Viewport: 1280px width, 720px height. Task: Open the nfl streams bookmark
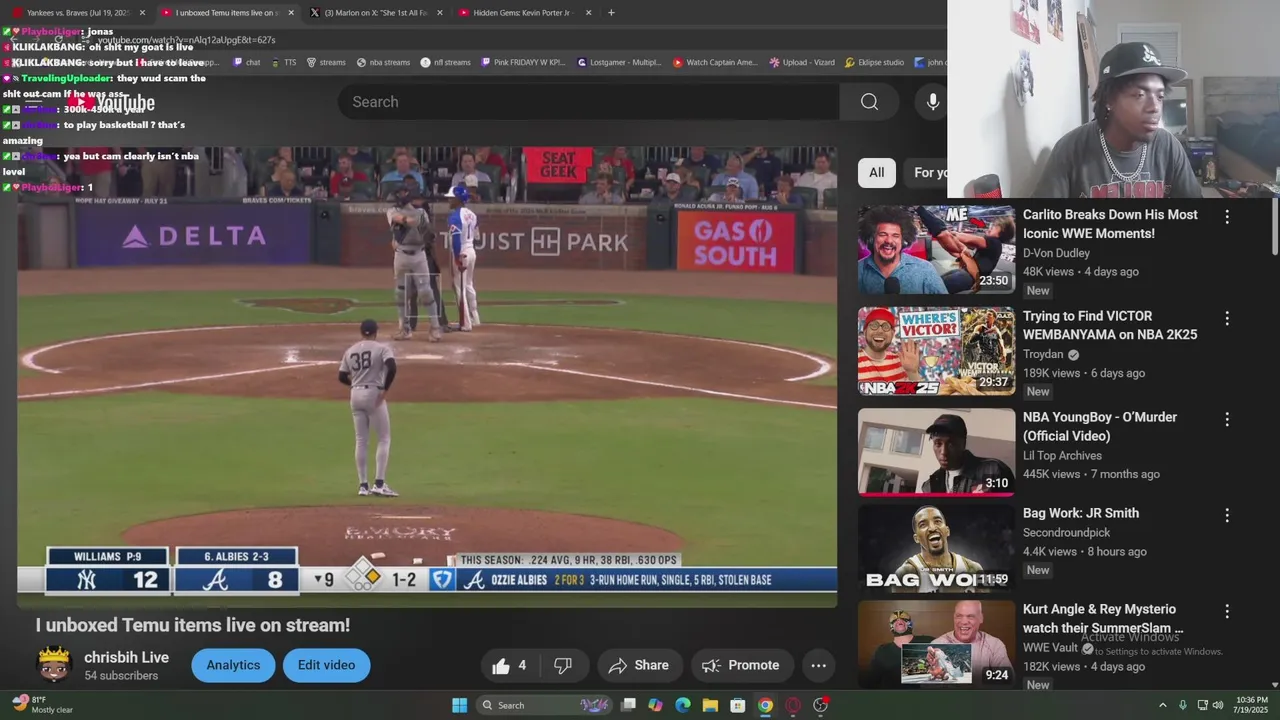click(446, 62)
